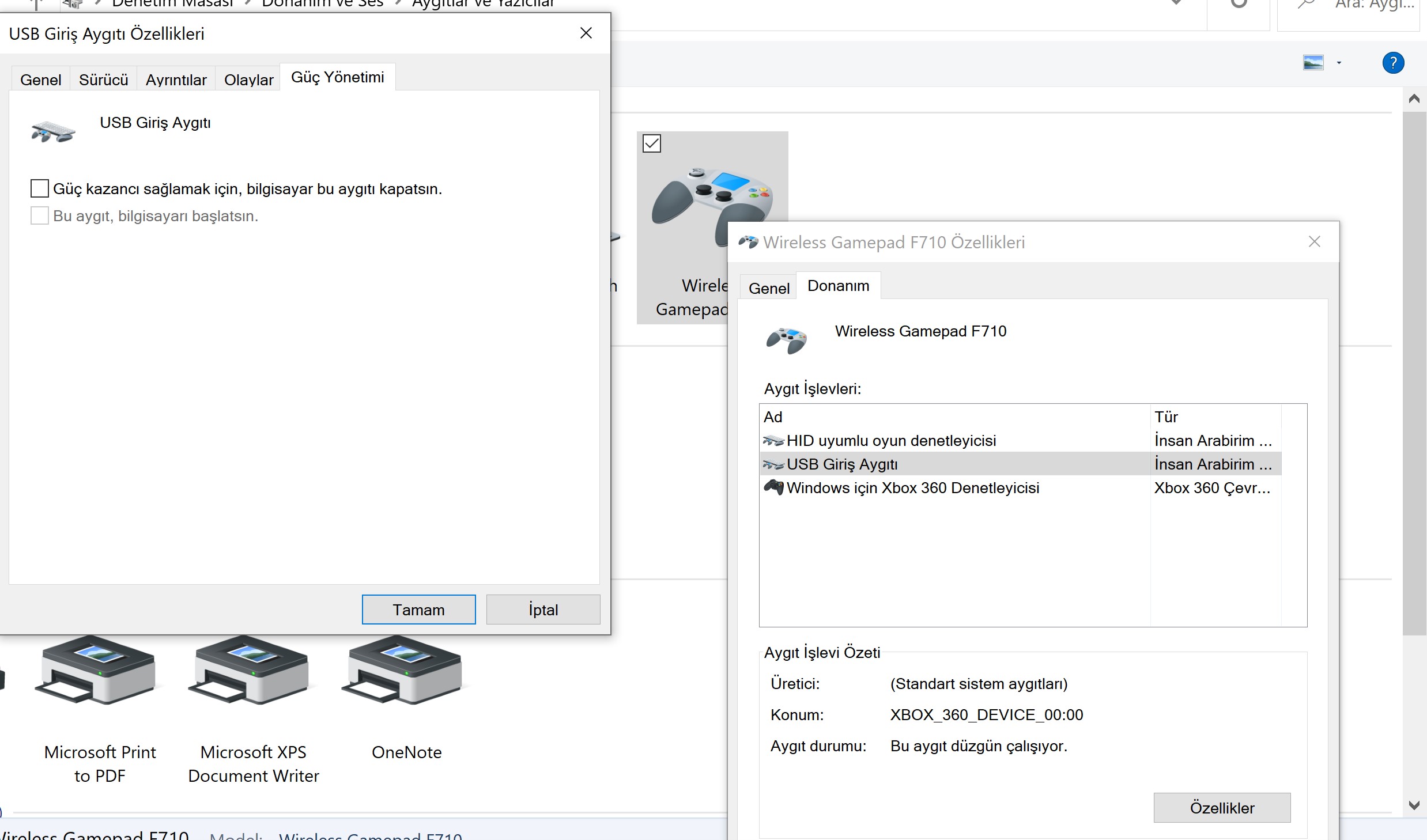Click the Tür column header
This screenshot has height=840, width=1427.
tap(1216, 417)
